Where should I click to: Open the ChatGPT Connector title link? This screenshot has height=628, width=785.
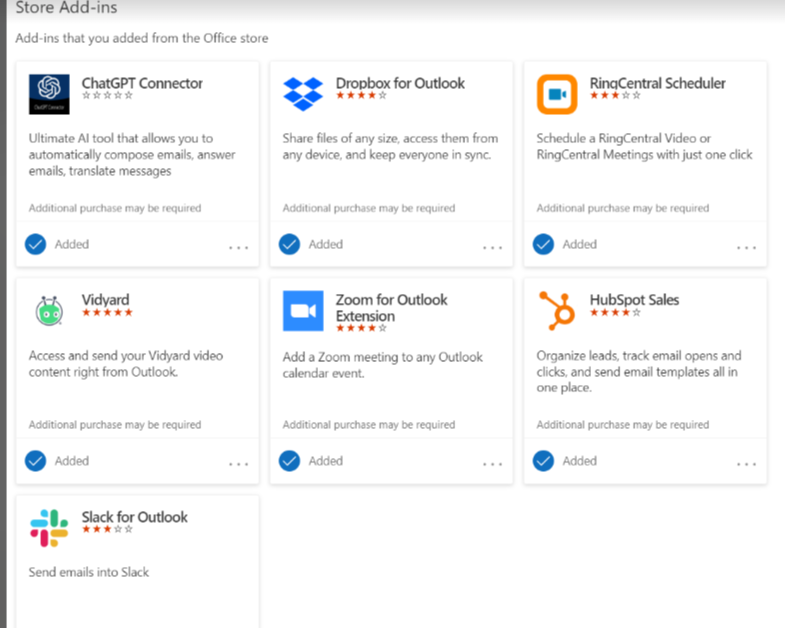[142, 83]
